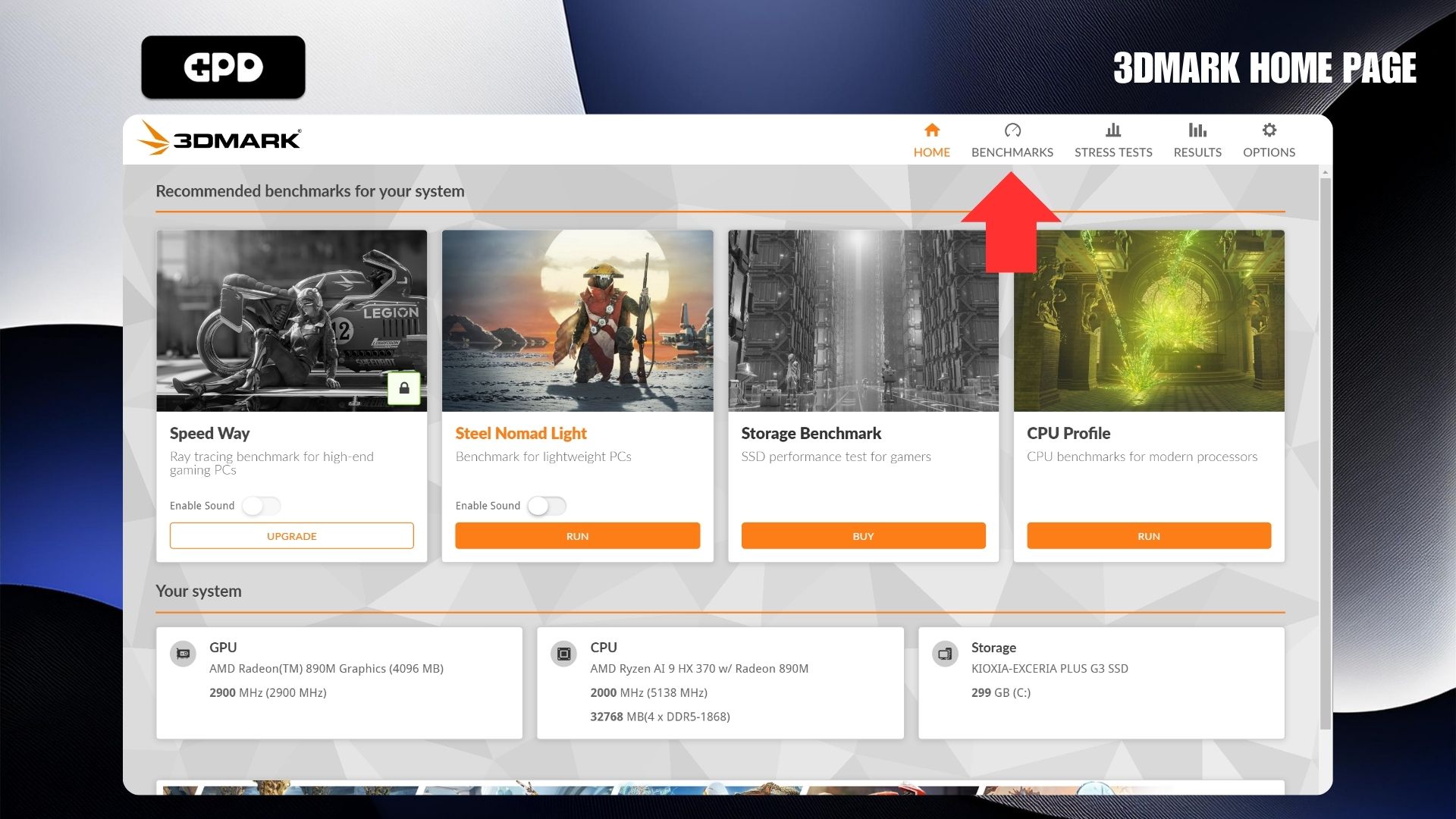Switch to the Stress Tests tab label
The image size is (1456, 819).
point(1113,152)
